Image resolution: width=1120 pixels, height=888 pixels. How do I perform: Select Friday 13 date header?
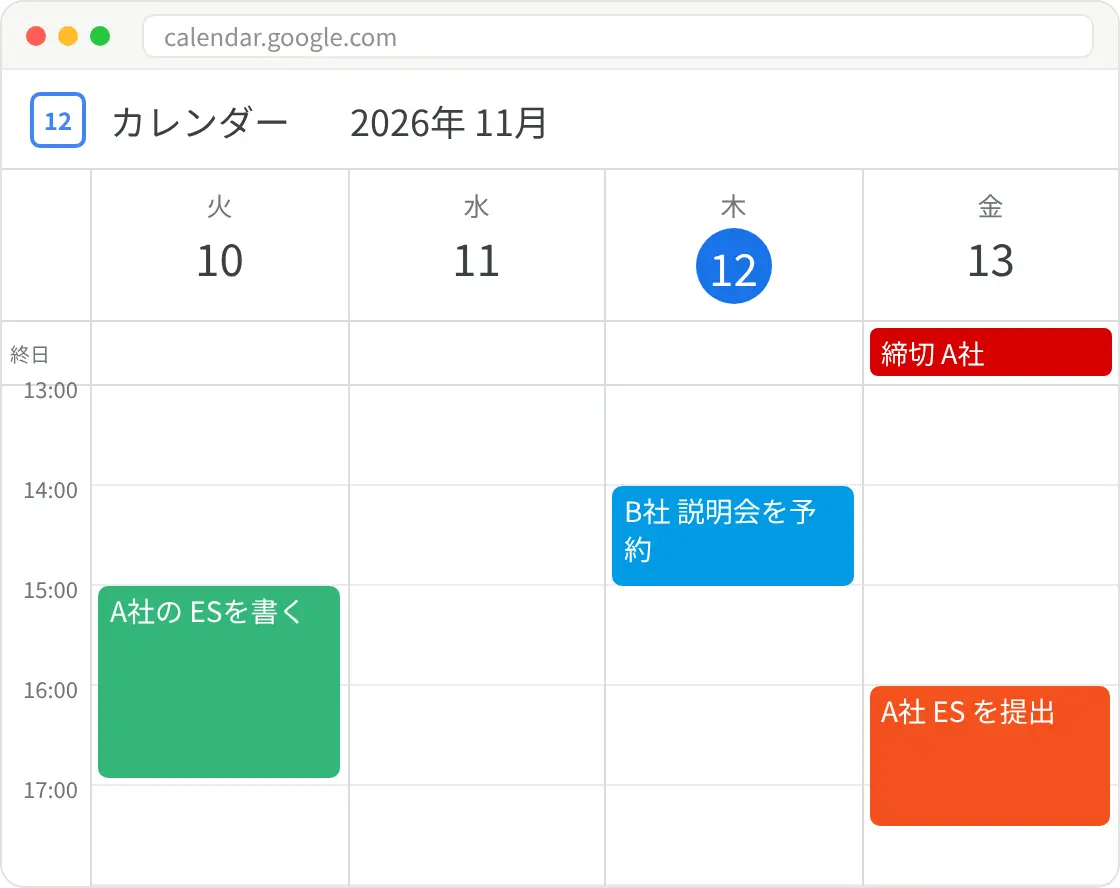click(x=991, y=261)
